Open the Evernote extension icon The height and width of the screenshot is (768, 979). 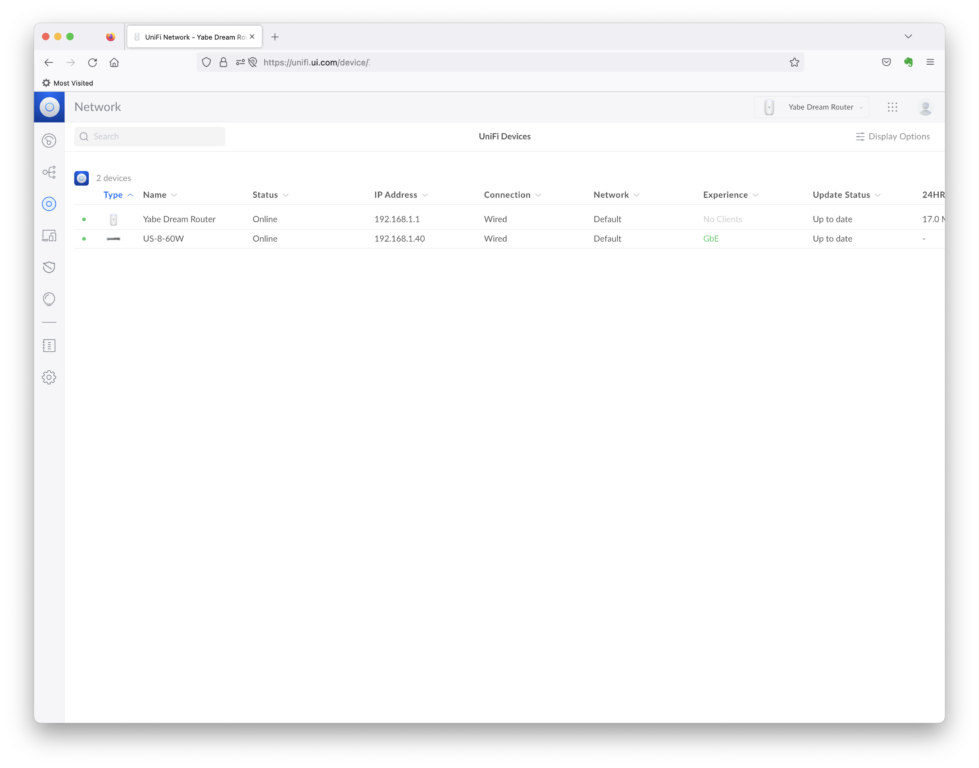(908, 62)
